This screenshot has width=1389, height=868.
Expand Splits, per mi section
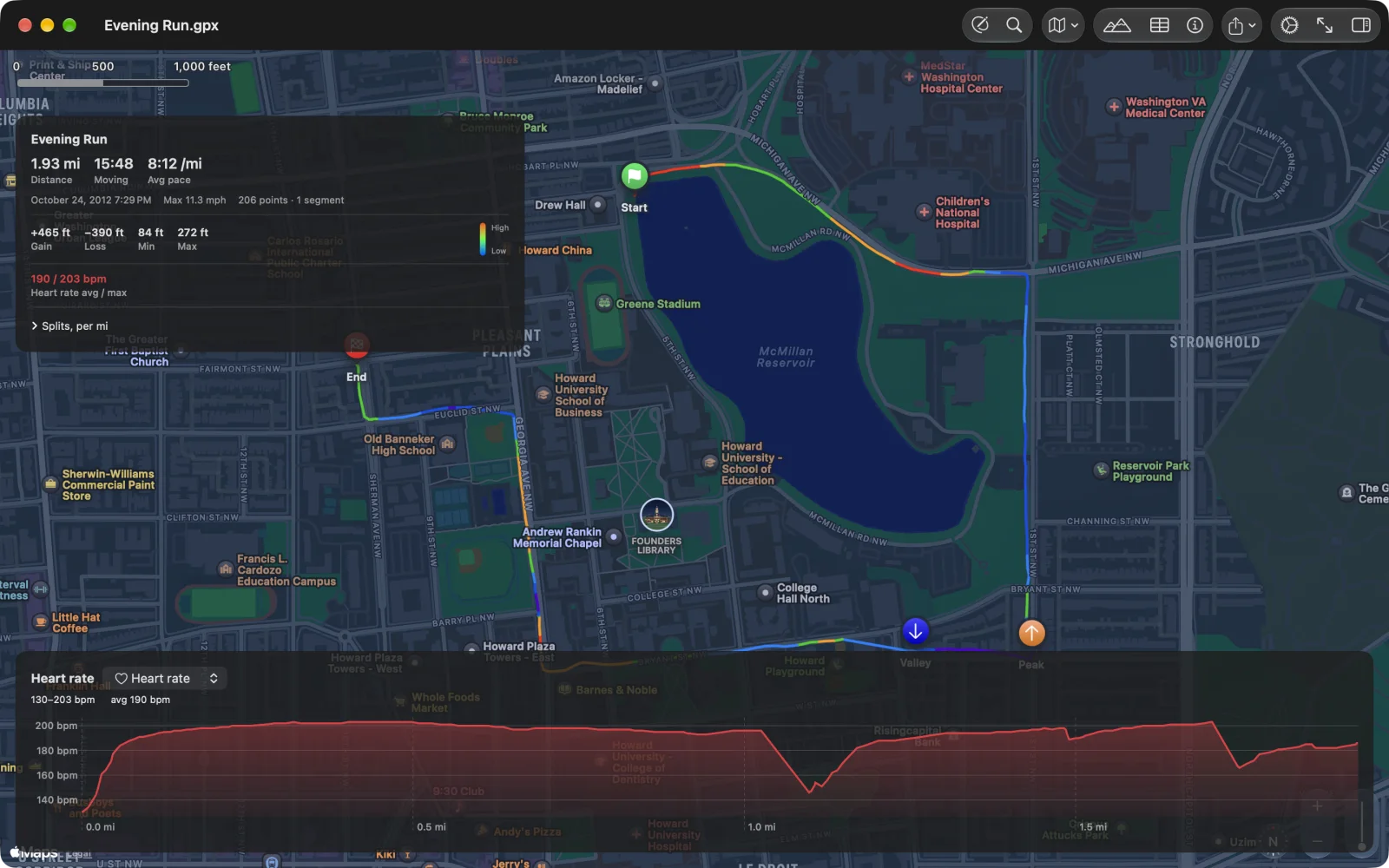[x=69, y=325]
